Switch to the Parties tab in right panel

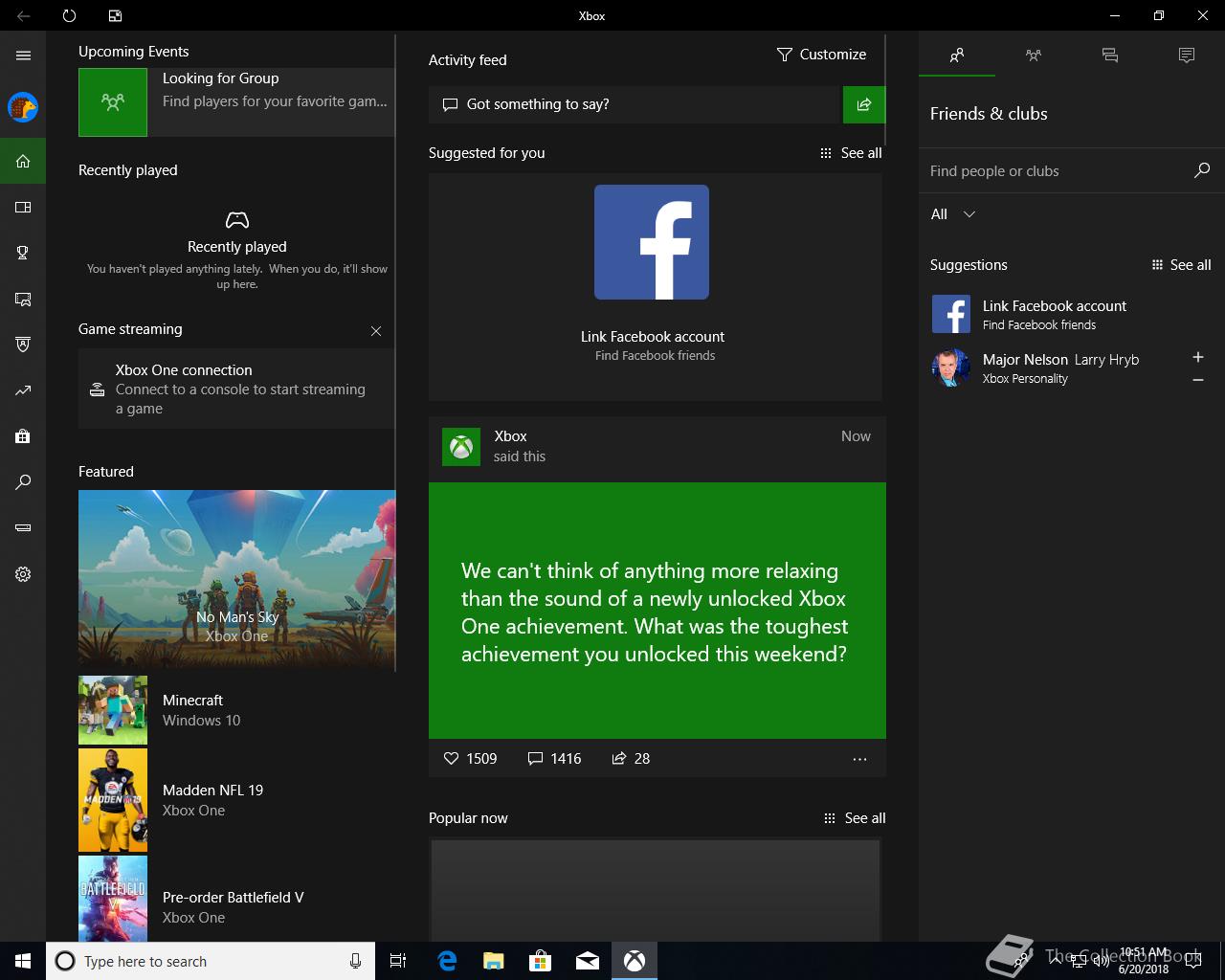click(1034, 56)
